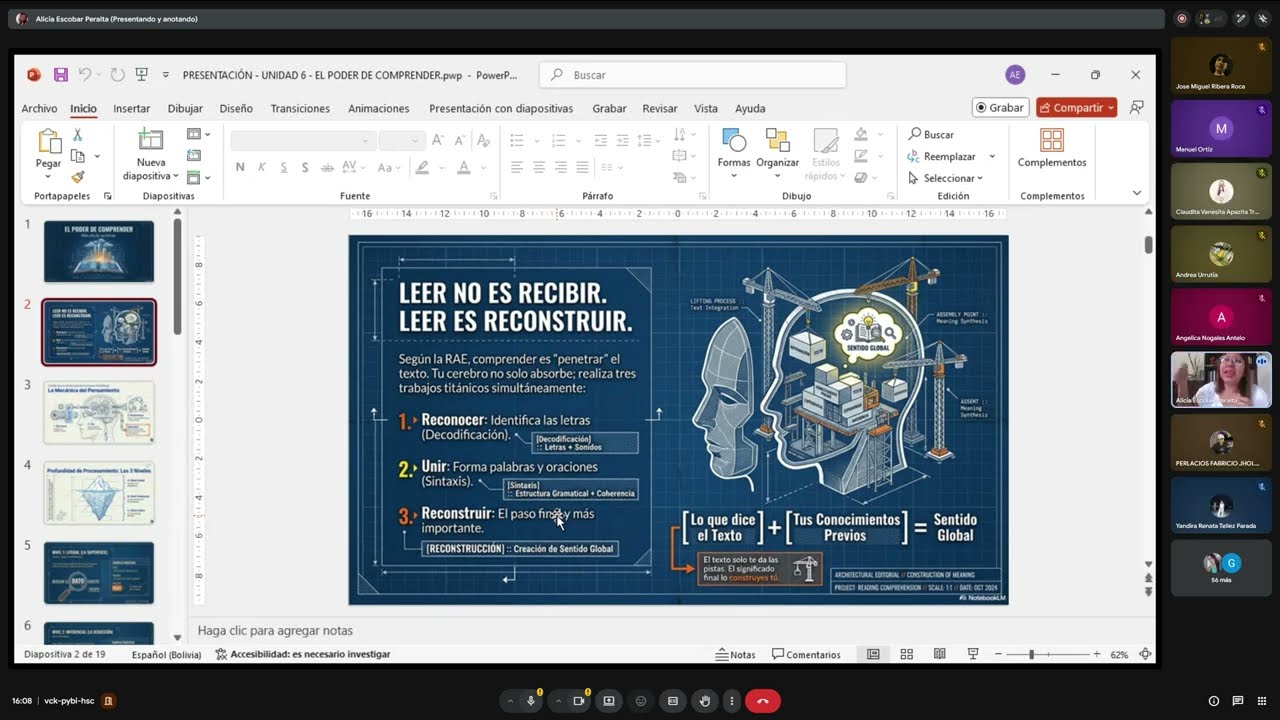Expand the Formas dropdown
Image resolution: width=1280 pixels, height=720 pixels.
point(734,176)
